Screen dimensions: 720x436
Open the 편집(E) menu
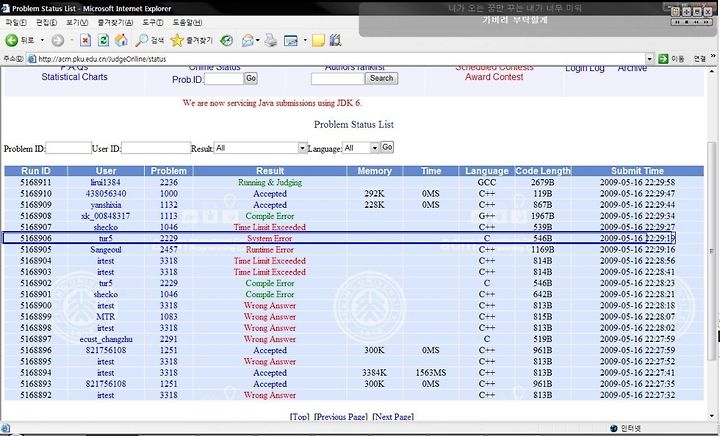pos(46,22)
